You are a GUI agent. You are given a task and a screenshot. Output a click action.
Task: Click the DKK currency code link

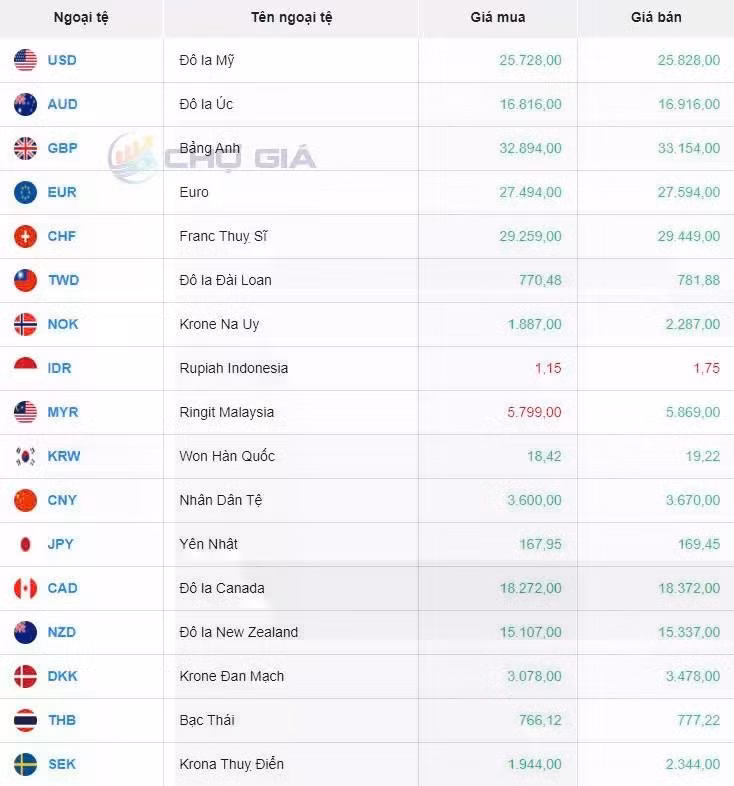click(x=62, y=676)
